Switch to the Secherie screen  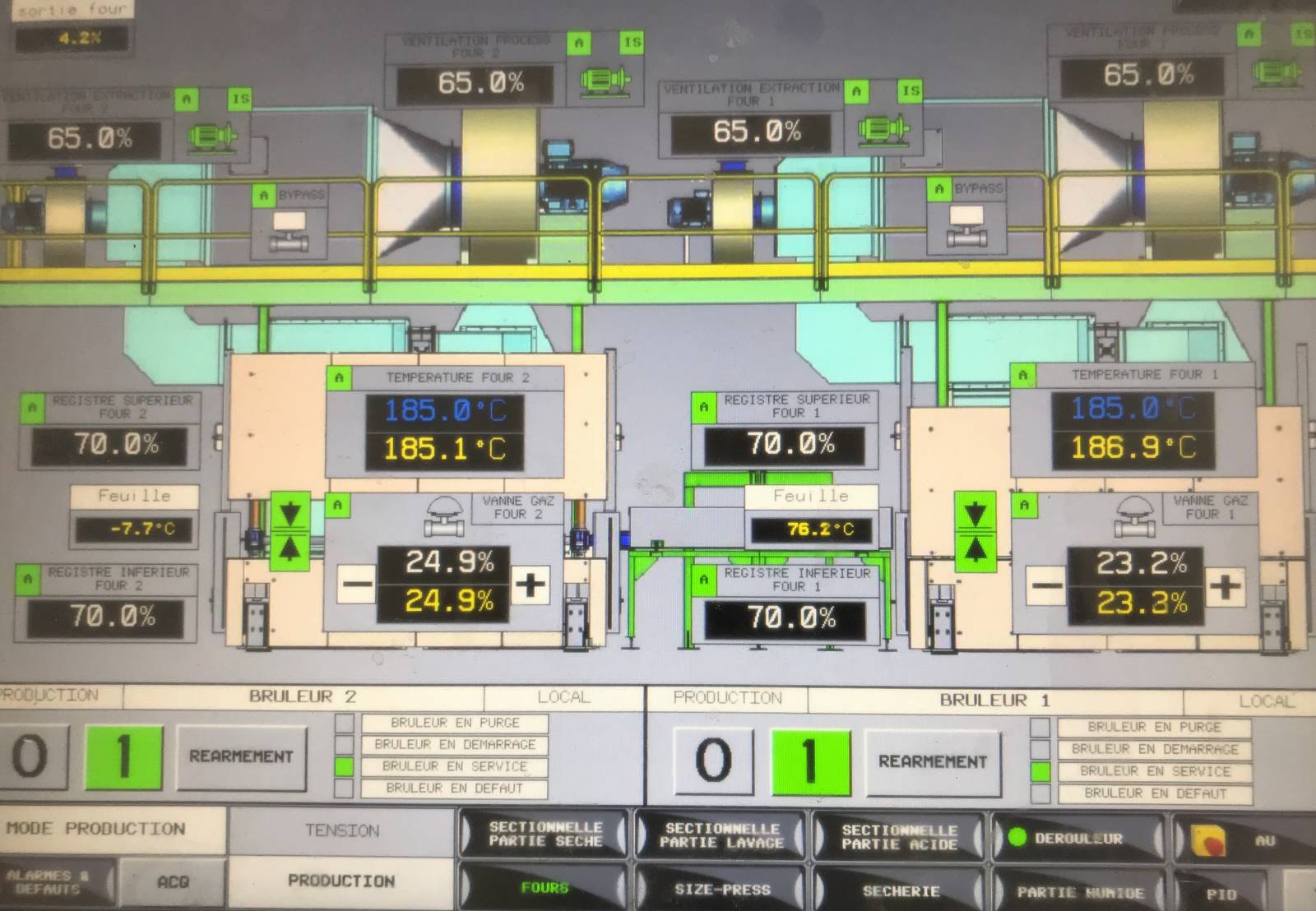click(x=900, y=890)
